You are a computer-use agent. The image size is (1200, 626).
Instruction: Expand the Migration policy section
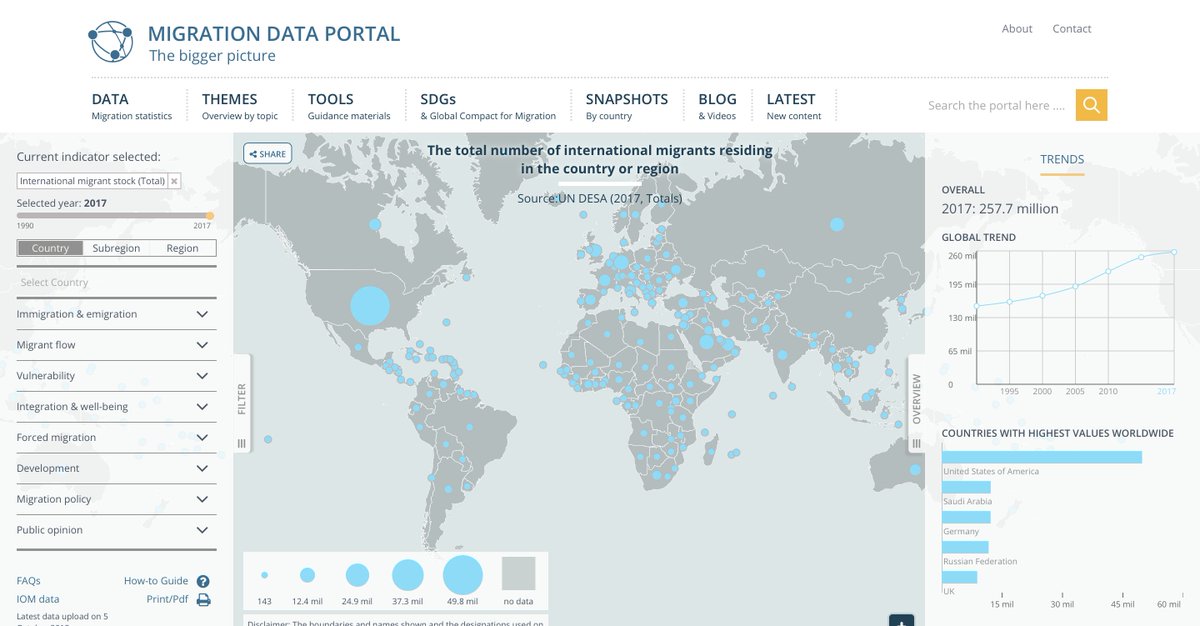pyautogui.click(x=116, y=498)
